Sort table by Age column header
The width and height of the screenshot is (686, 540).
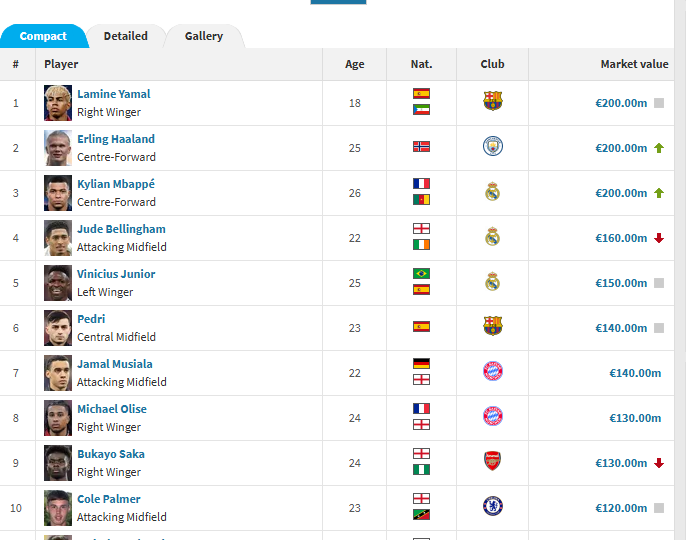tap(355, 64)
